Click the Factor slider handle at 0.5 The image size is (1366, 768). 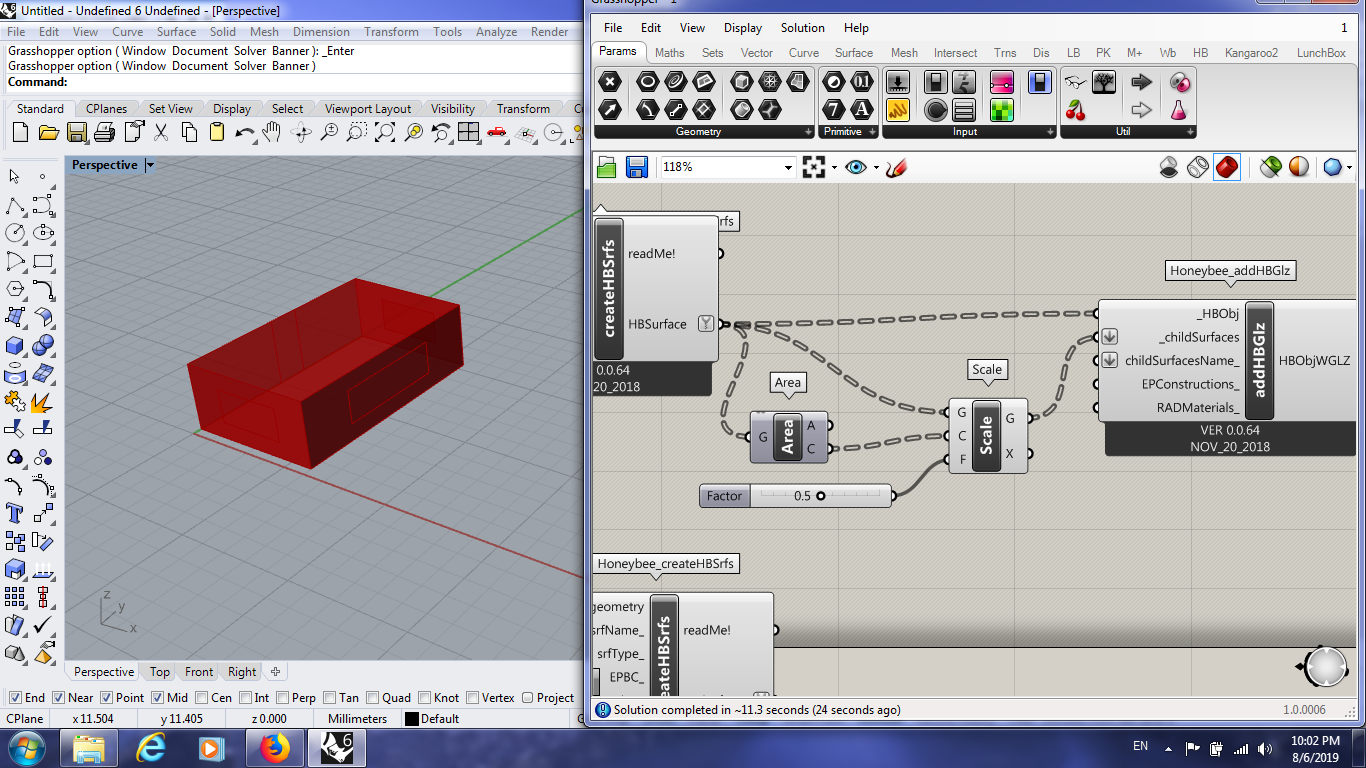pos(821,496)
